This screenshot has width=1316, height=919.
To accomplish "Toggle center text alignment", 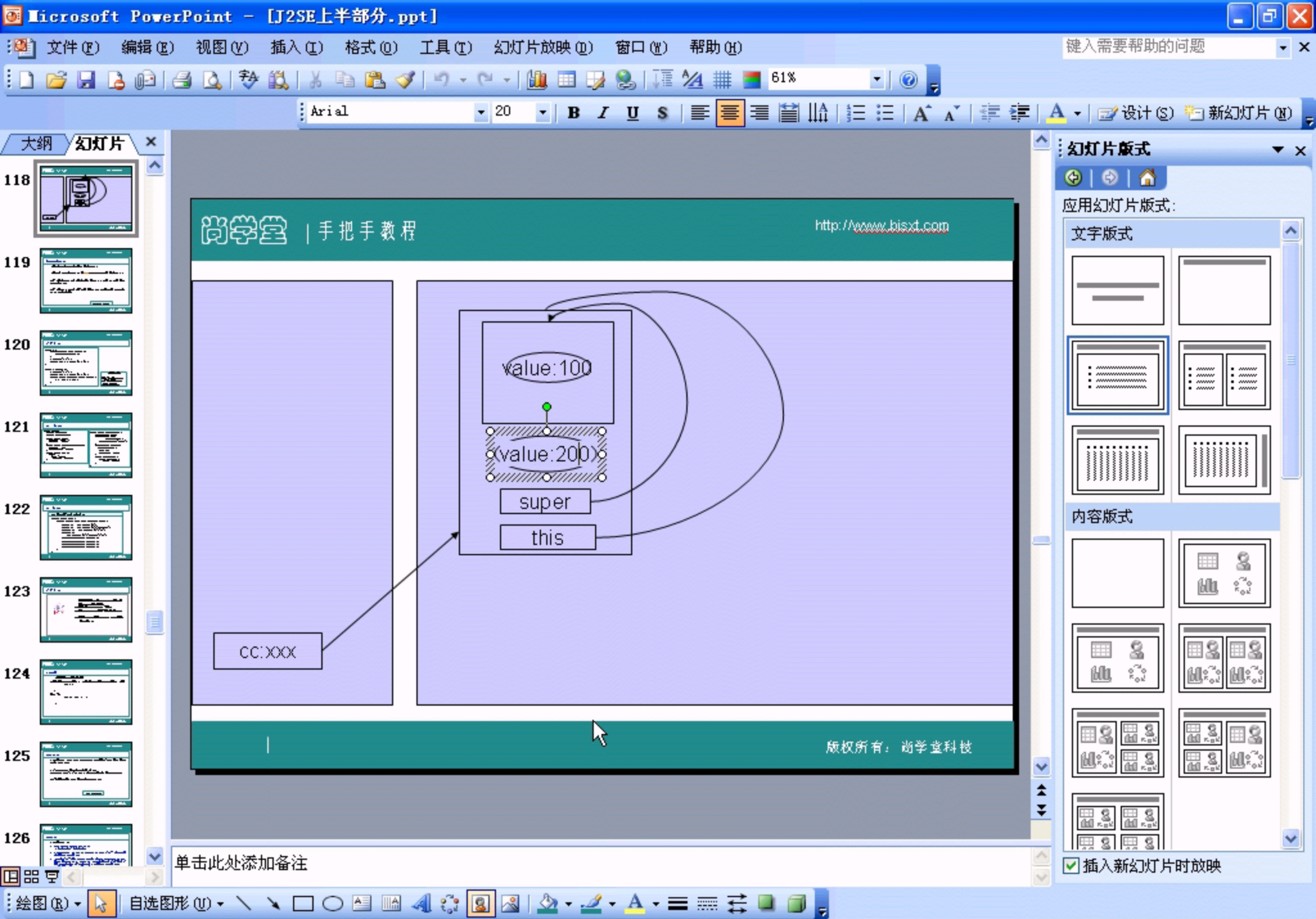I will pos(730,113).
